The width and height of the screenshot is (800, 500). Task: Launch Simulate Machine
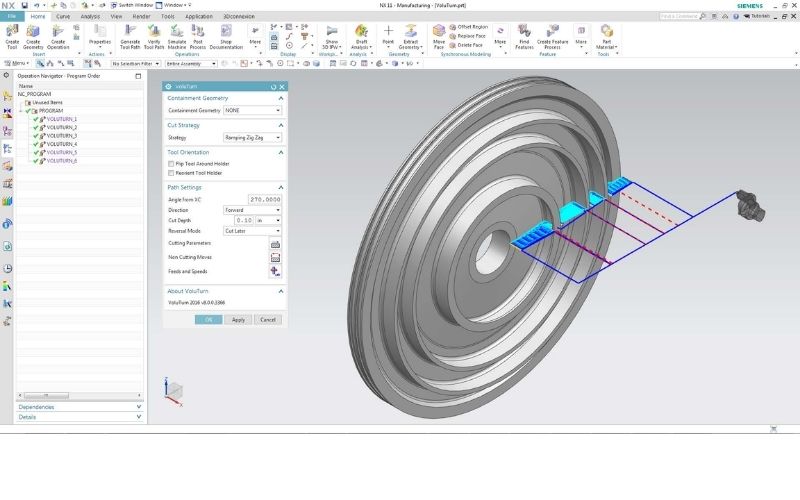(177, 37)
